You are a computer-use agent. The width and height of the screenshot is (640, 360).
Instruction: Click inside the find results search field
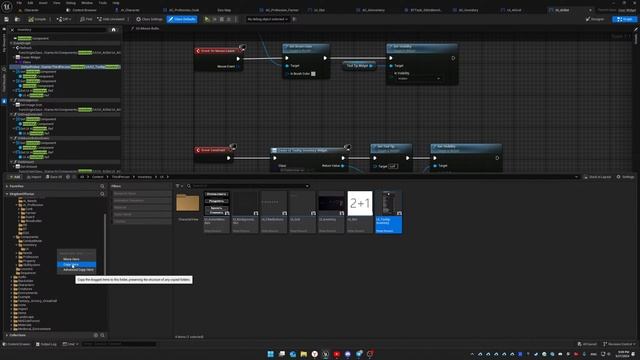tap(61, 30)
